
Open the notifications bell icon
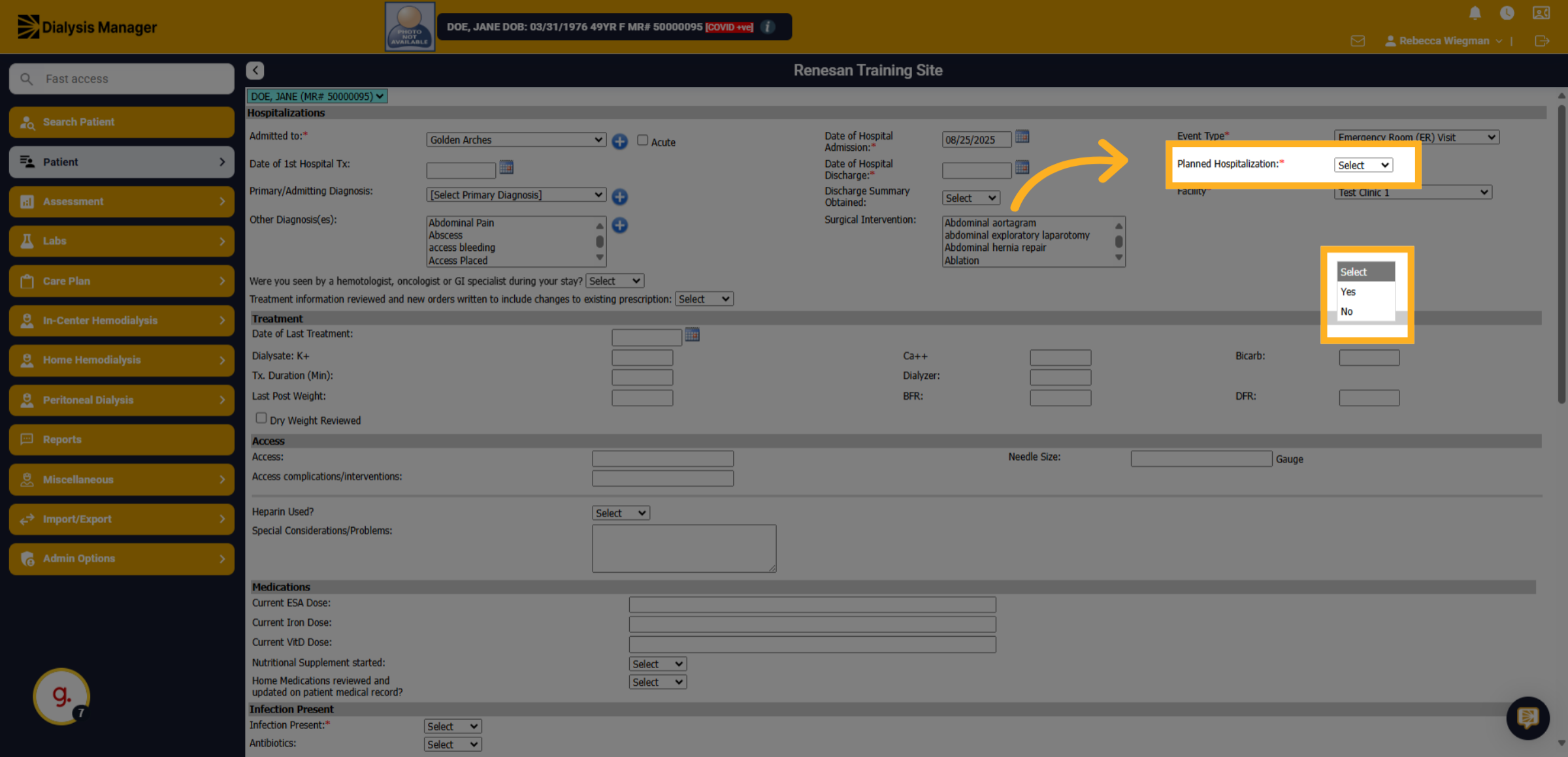[x=1475, y=13]
